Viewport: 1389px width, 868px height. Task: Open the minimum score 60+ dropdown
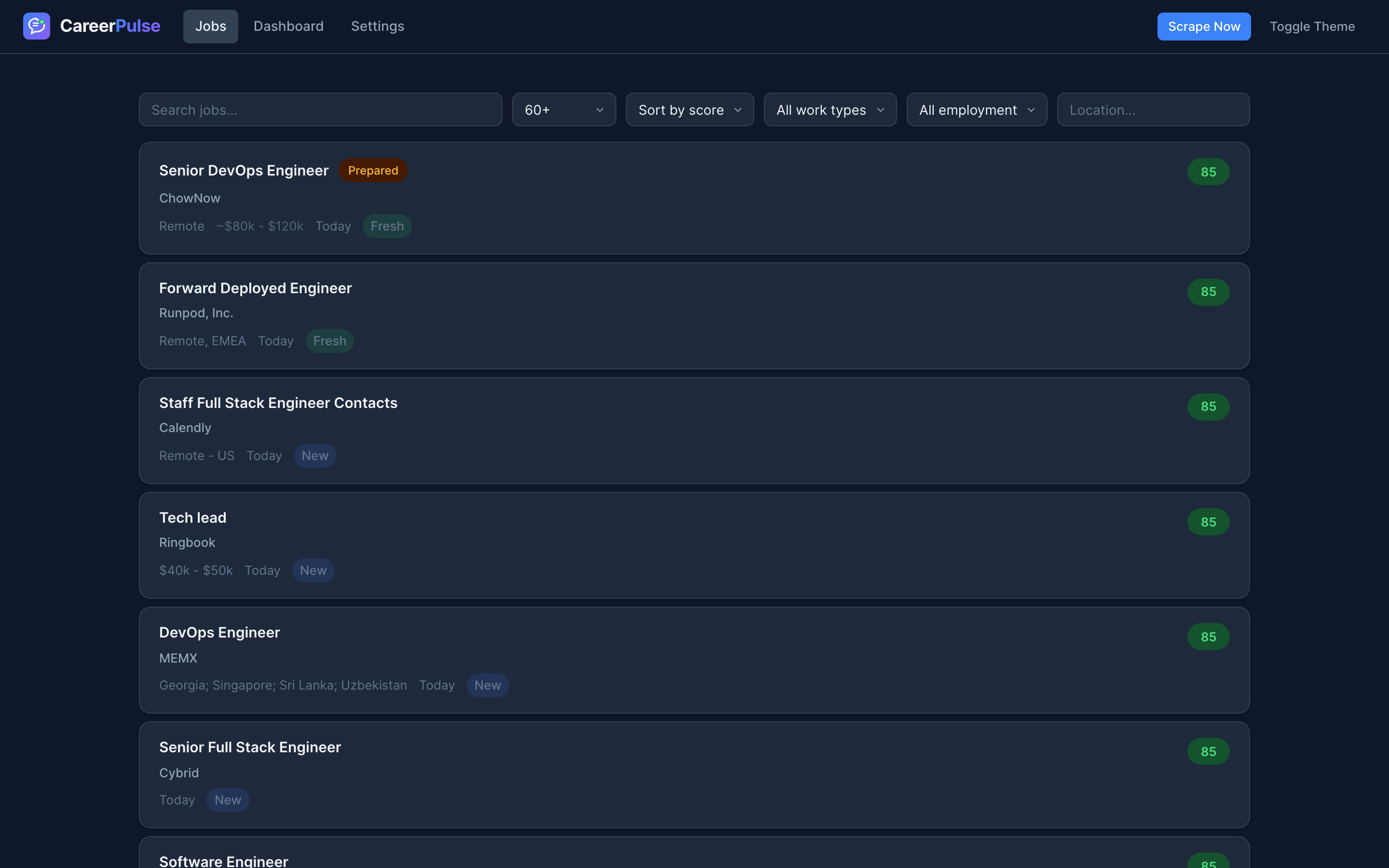[564, 109]
